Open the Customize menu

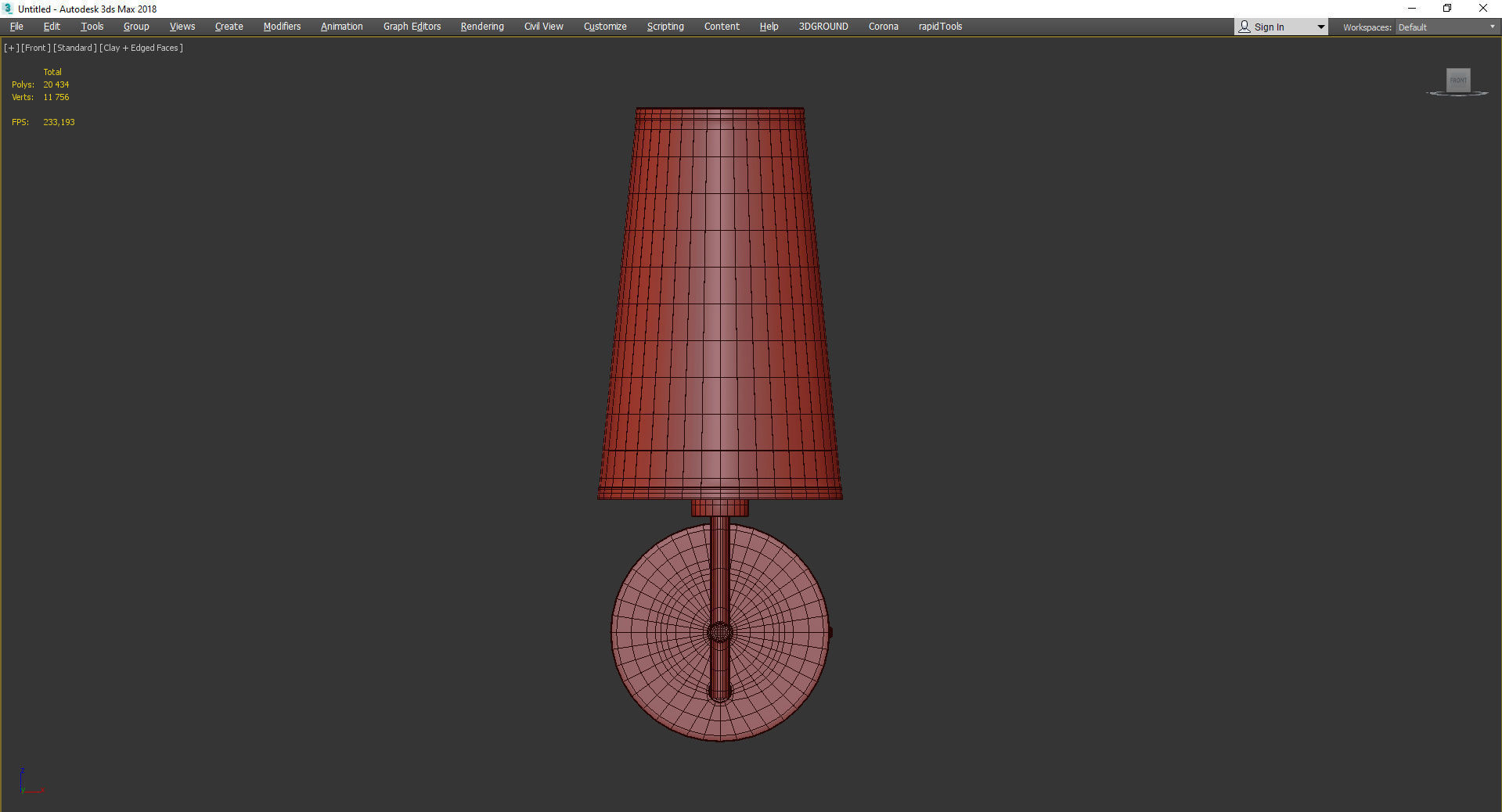pyautogui.click(x=605, y=27)
